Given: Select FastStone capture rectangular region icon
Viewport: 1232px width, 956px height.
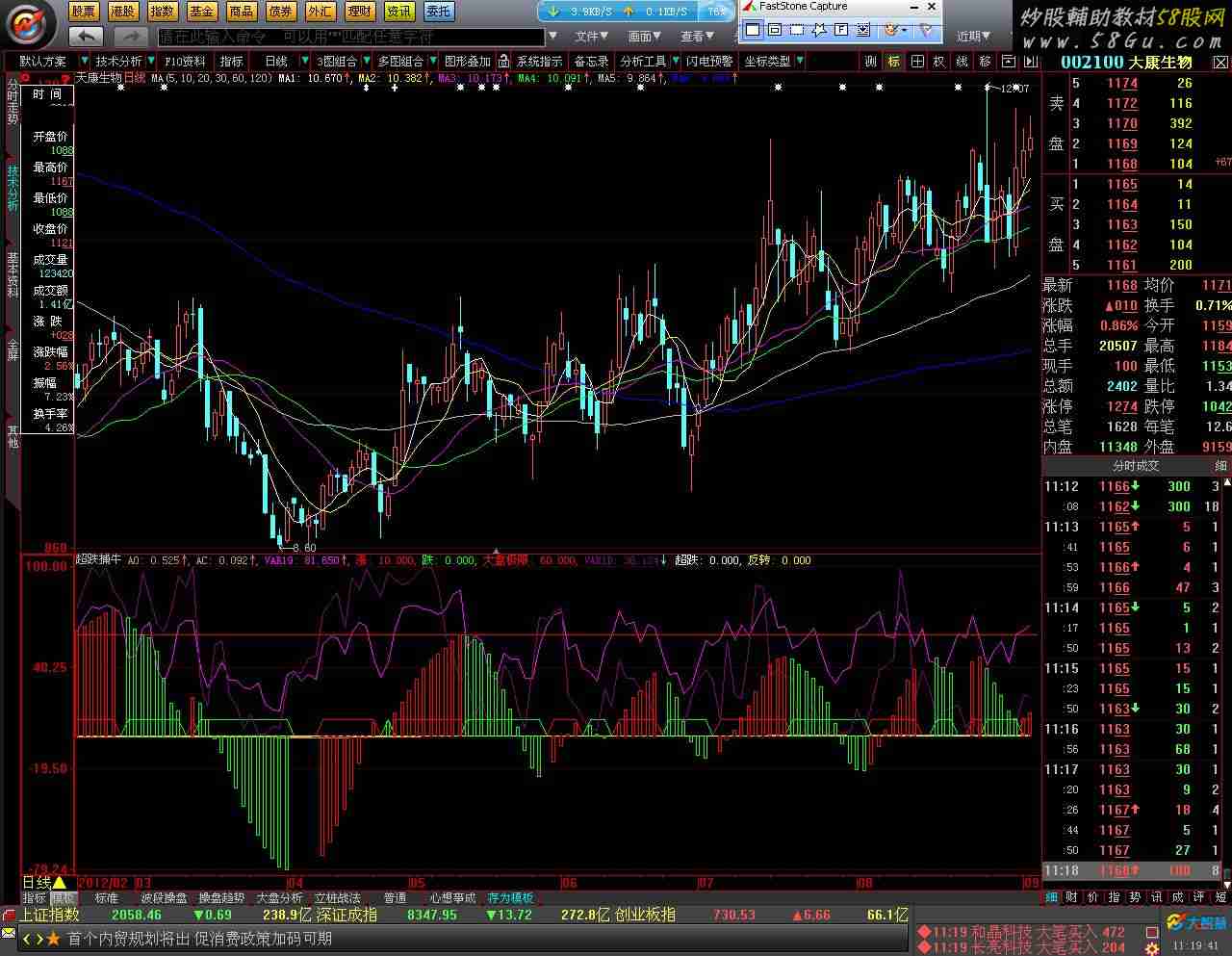Looking at the screenshot, I should pos(797,30).
